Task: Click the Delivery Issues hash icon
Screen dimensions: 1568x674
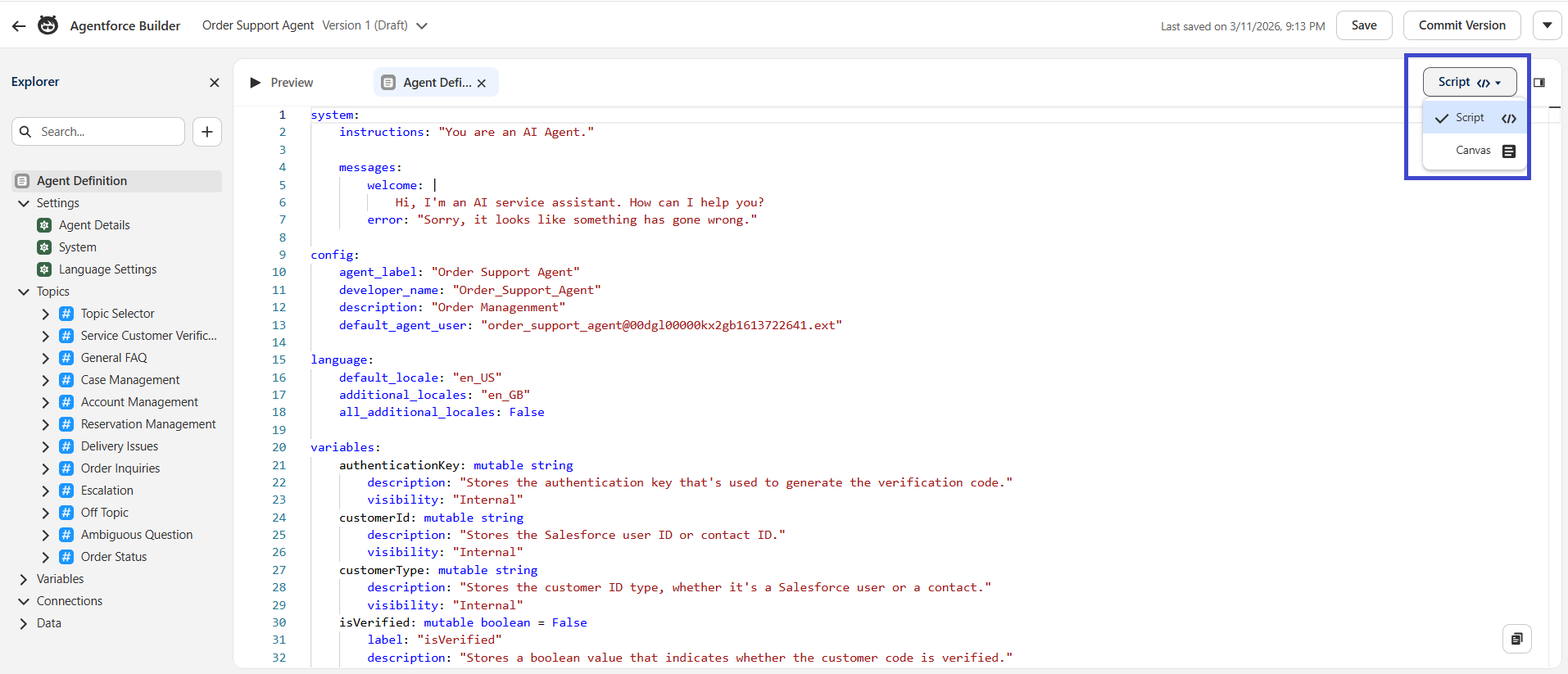Action: (x=66, y=446)
